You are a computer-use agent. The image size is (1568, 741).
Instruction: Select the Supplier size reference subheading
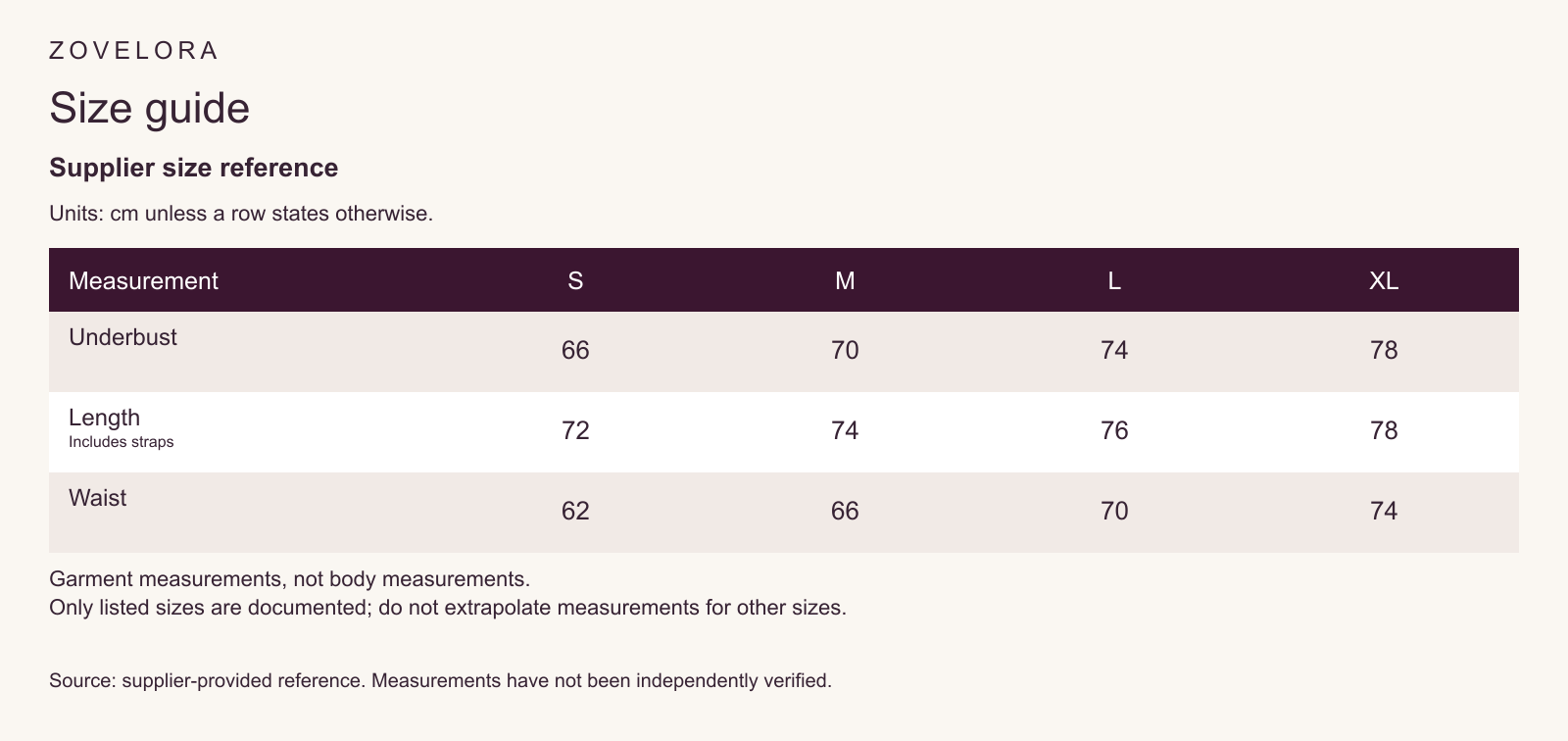tap(194, 168)
